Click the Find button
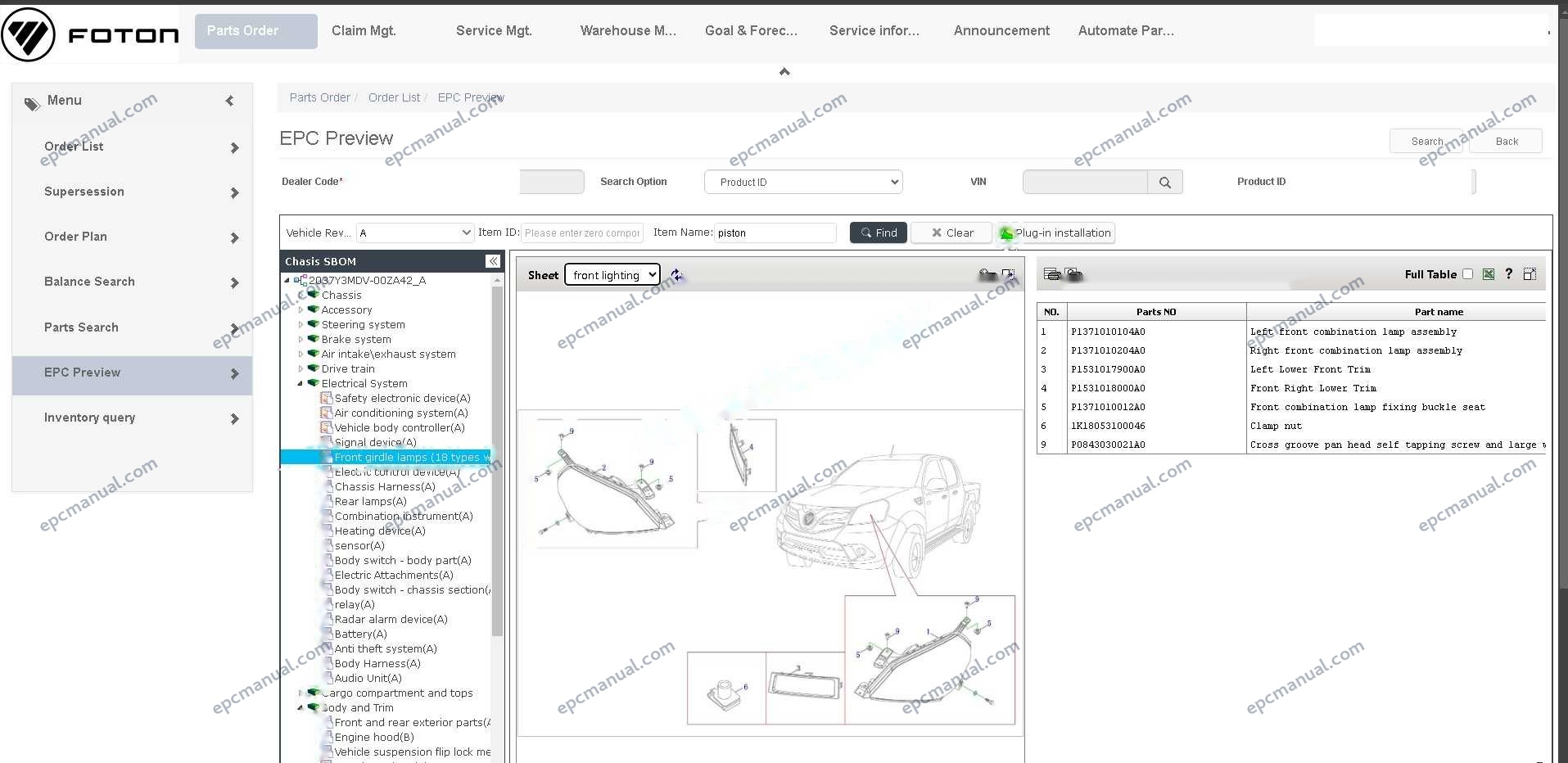1568x763 pixels. (x=879, y=233)
